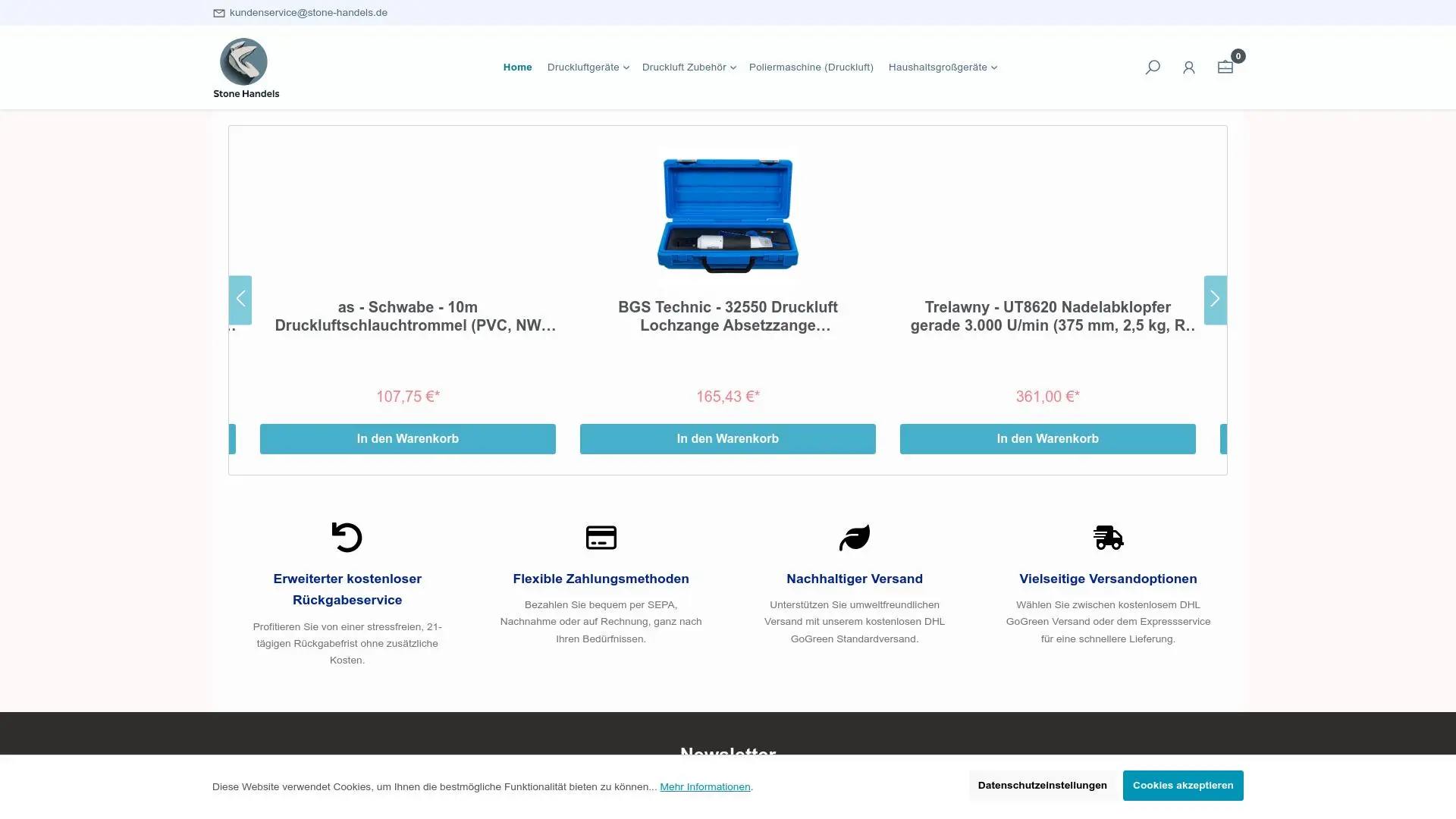Click the blue tool case thumbnail
The width and height of the screenshot is (1456, 819).
pos(727,215)
